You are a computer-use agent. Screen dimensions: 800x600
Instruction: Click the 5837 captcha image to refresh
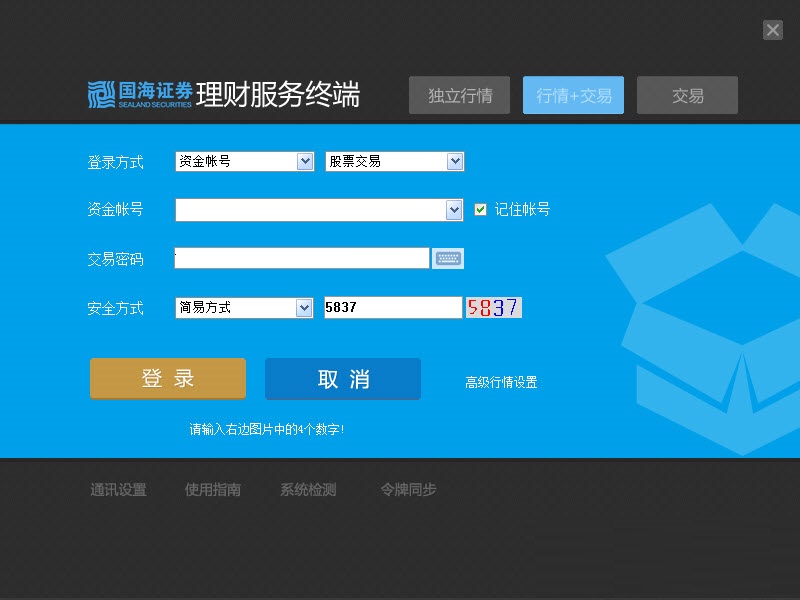click(x=494, y=308)
